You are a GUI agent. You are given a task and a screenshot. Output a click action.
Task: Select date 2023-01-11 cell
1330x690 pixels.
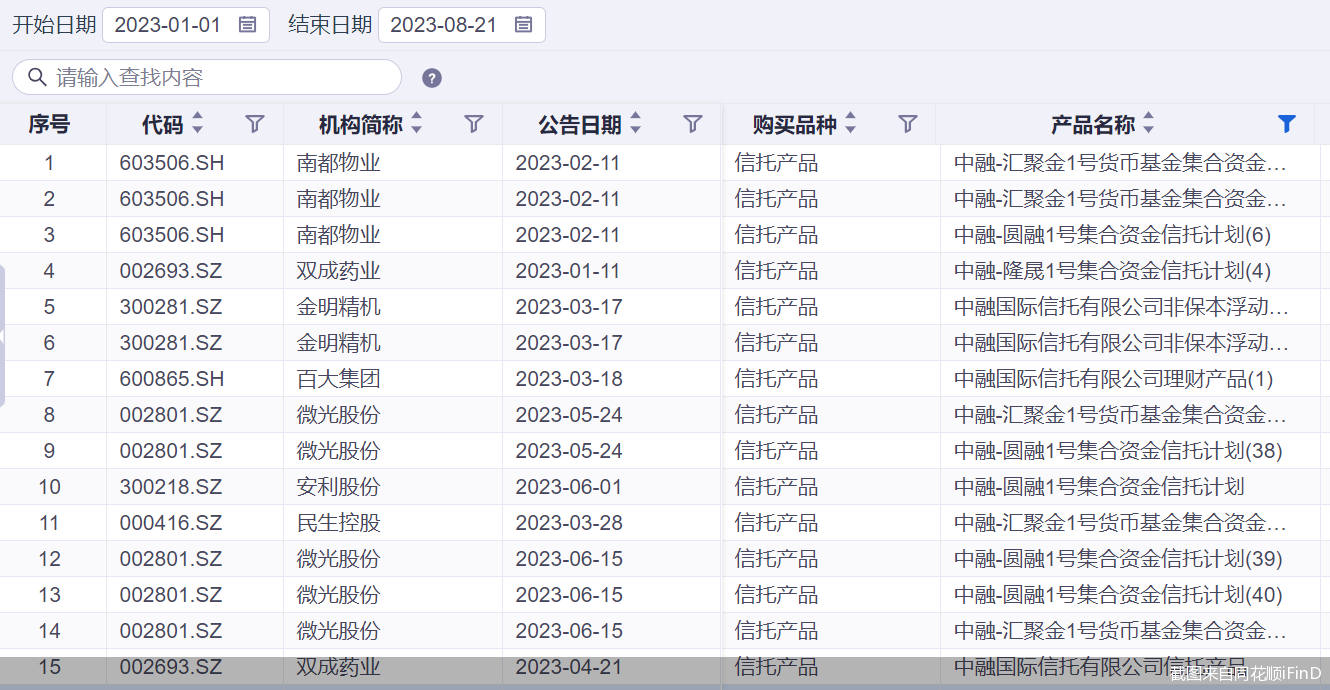pyautogui.click(x=568, y=271)
